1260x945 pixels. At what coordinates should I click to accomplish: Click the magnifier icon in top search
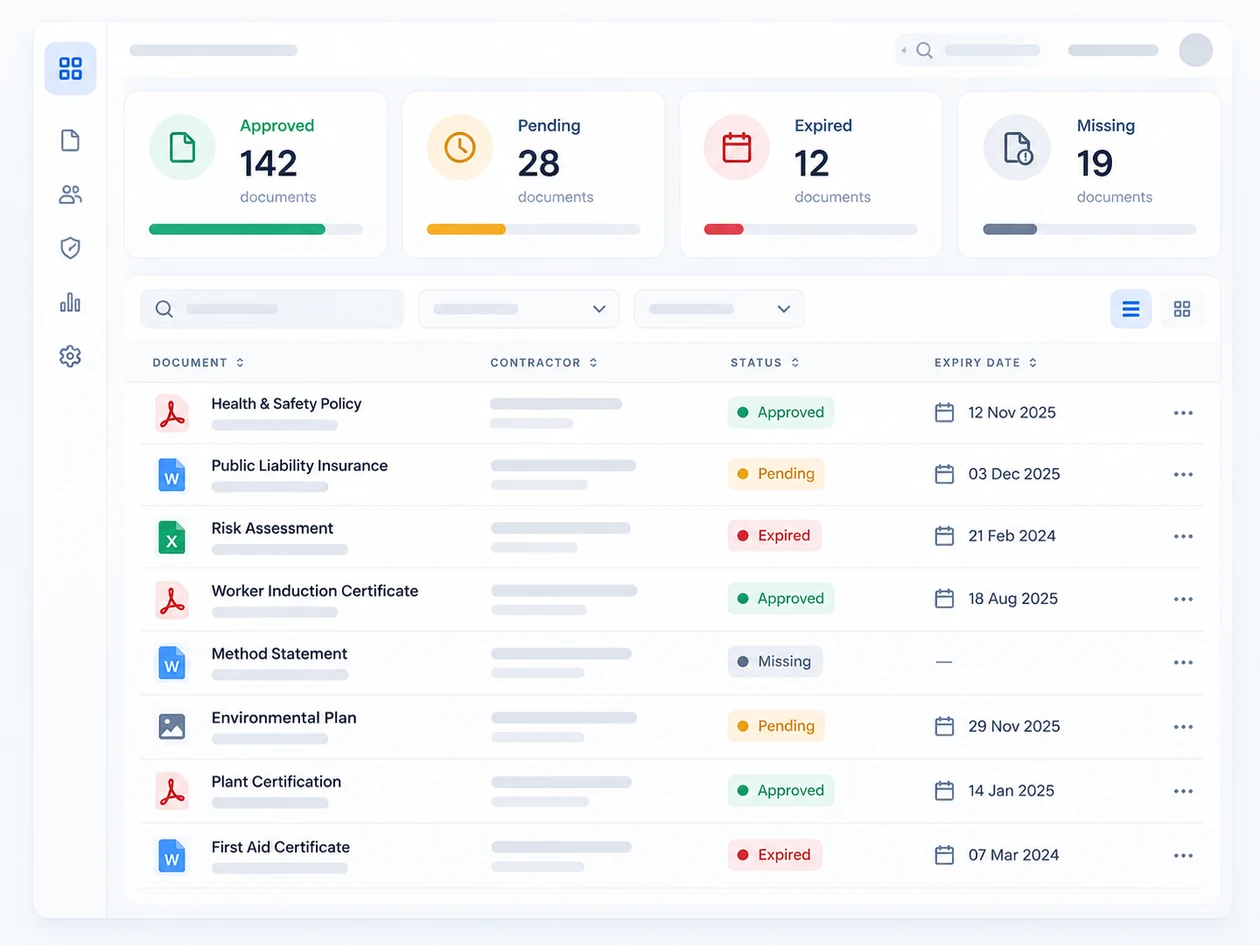[924, 50]
